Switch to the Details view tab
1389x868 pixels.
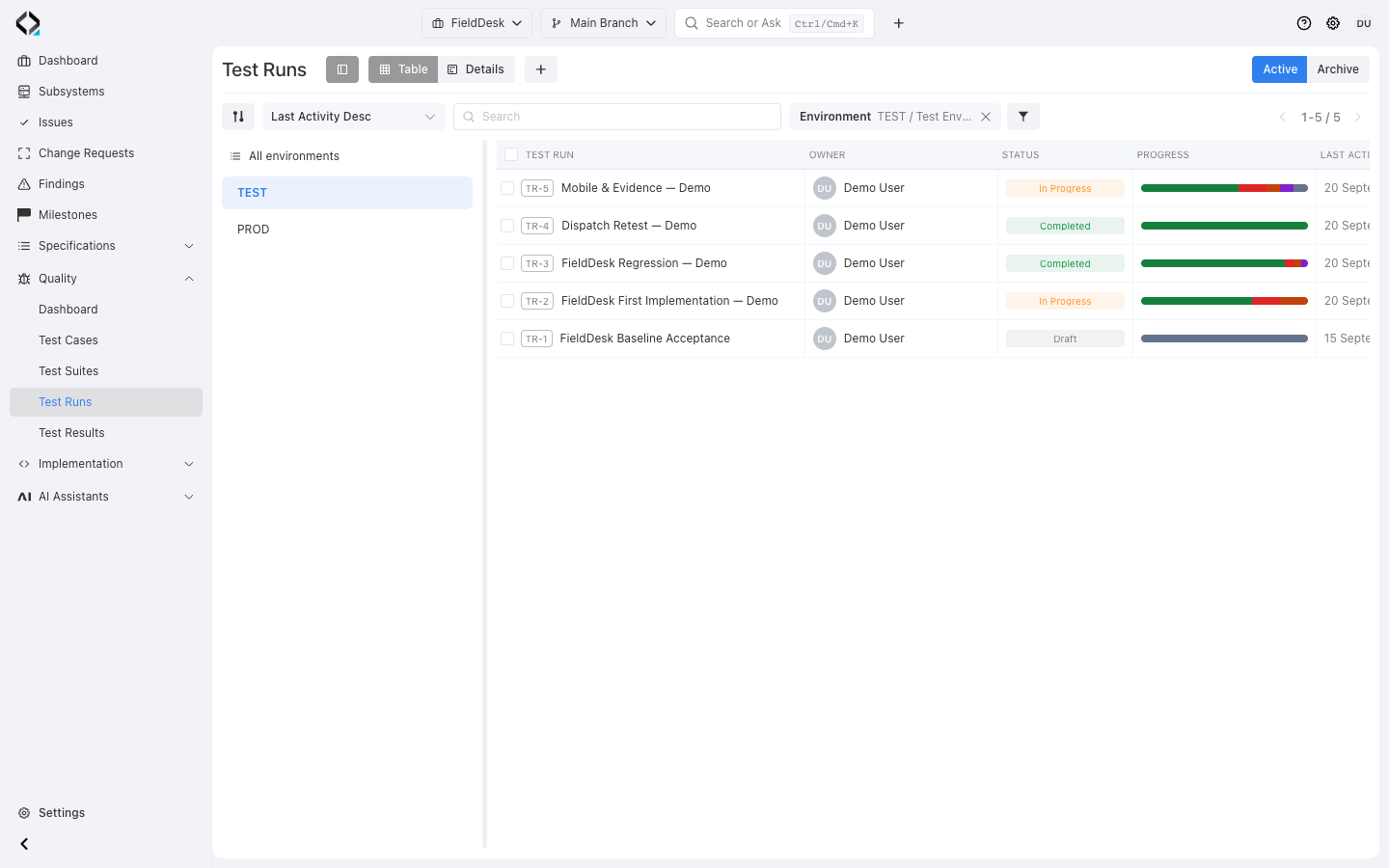point(477,69)
